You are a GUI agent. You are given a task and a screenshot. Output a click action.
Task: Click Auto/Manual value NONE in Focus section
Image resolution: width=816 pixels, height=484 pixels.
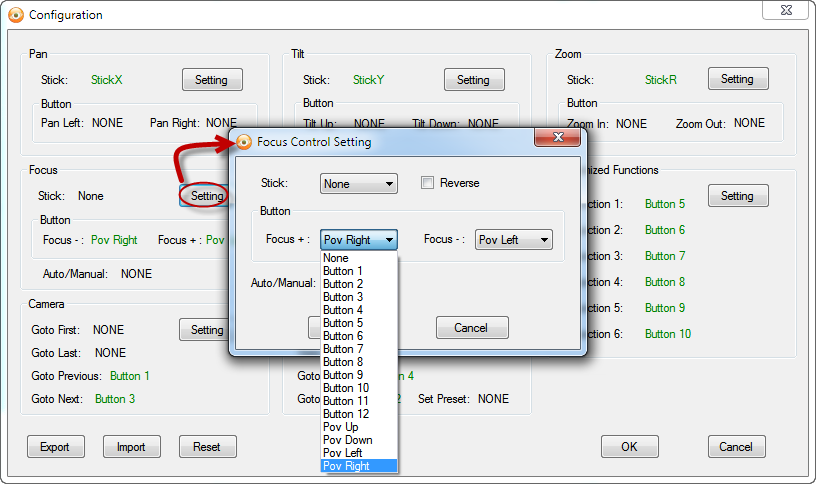(x=136, y=274)
